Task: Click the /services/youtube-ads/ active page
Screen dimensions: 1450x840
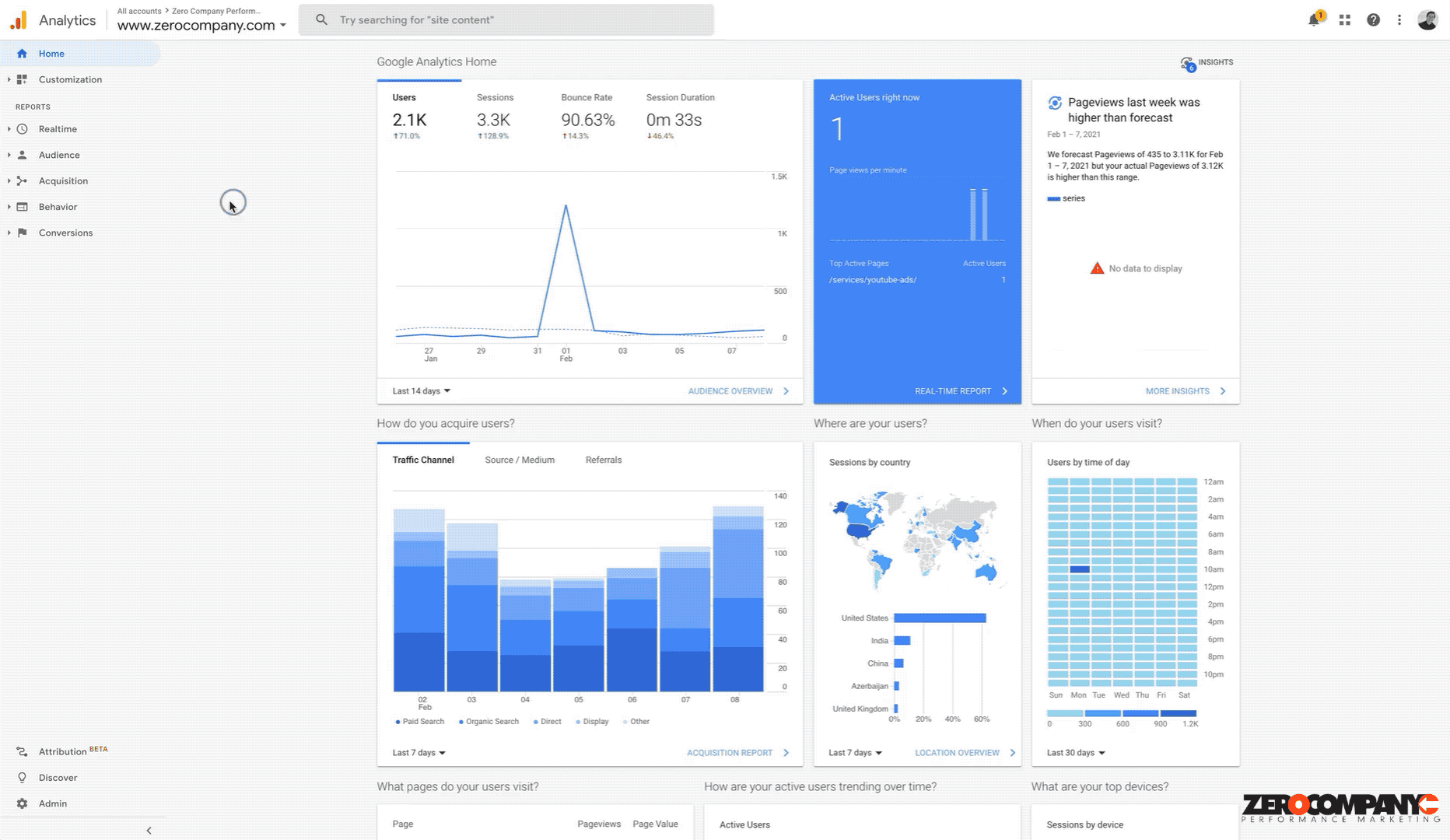Action: tap(873, 280)
